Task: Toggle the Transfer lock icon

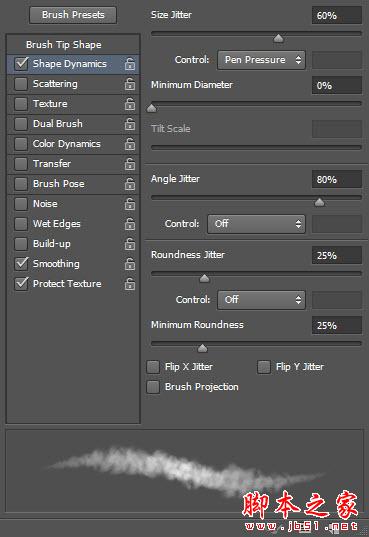Action: (x=130, y=164)
